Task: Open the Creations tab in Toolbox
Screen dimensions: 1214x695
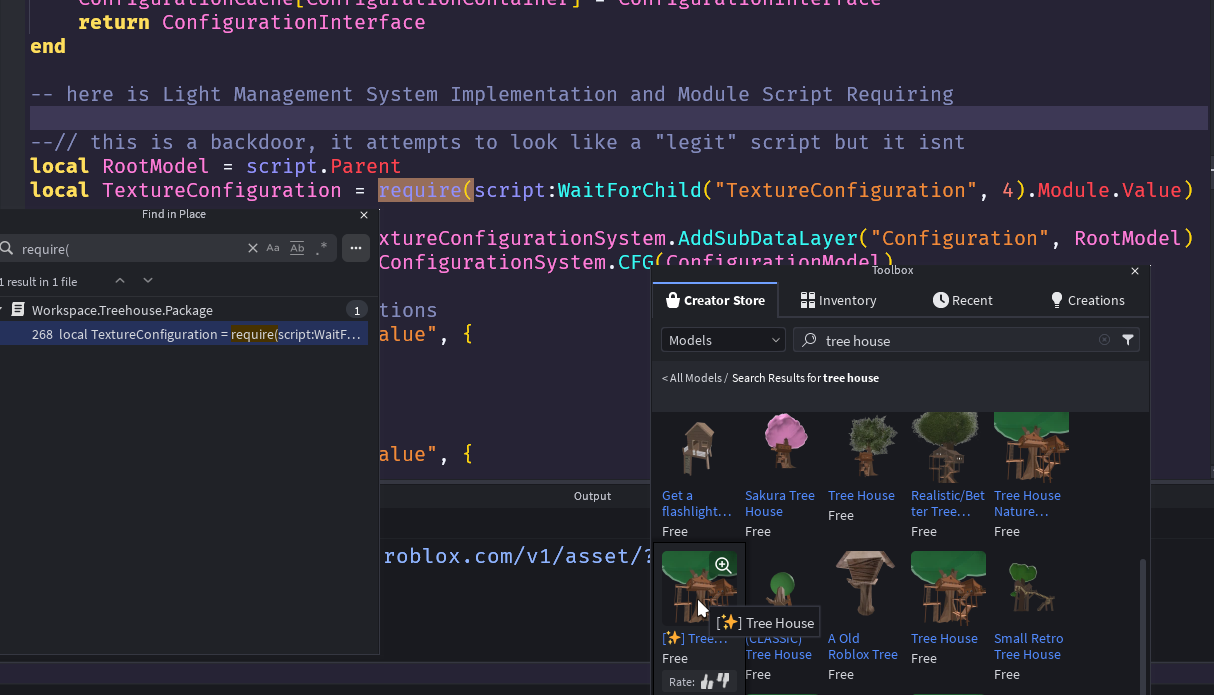Action: click(1087, 300)
